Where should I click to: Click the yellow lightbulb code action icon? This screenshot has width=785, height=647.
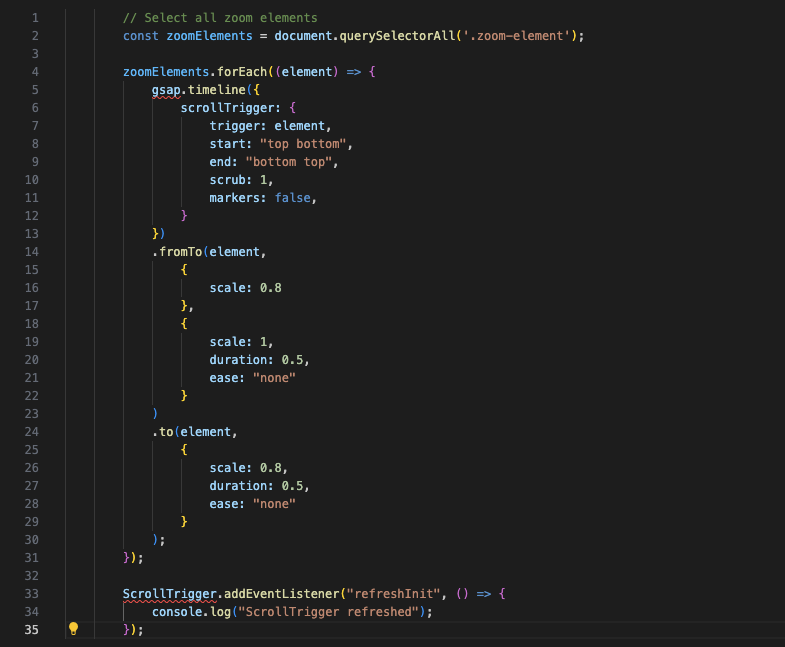tap(73, 629)
